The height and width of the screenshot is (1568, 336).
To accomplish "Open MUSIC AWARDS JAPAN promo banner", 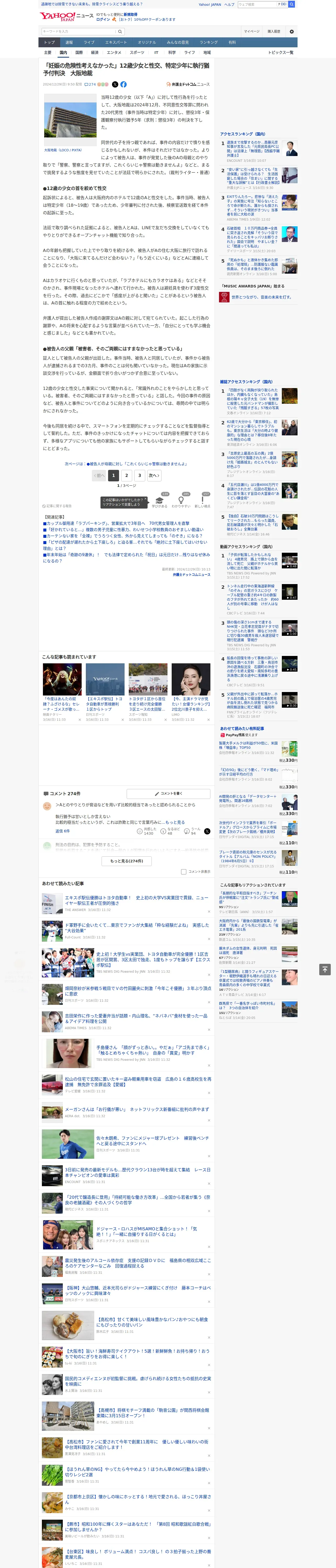I will coord(256,297).
